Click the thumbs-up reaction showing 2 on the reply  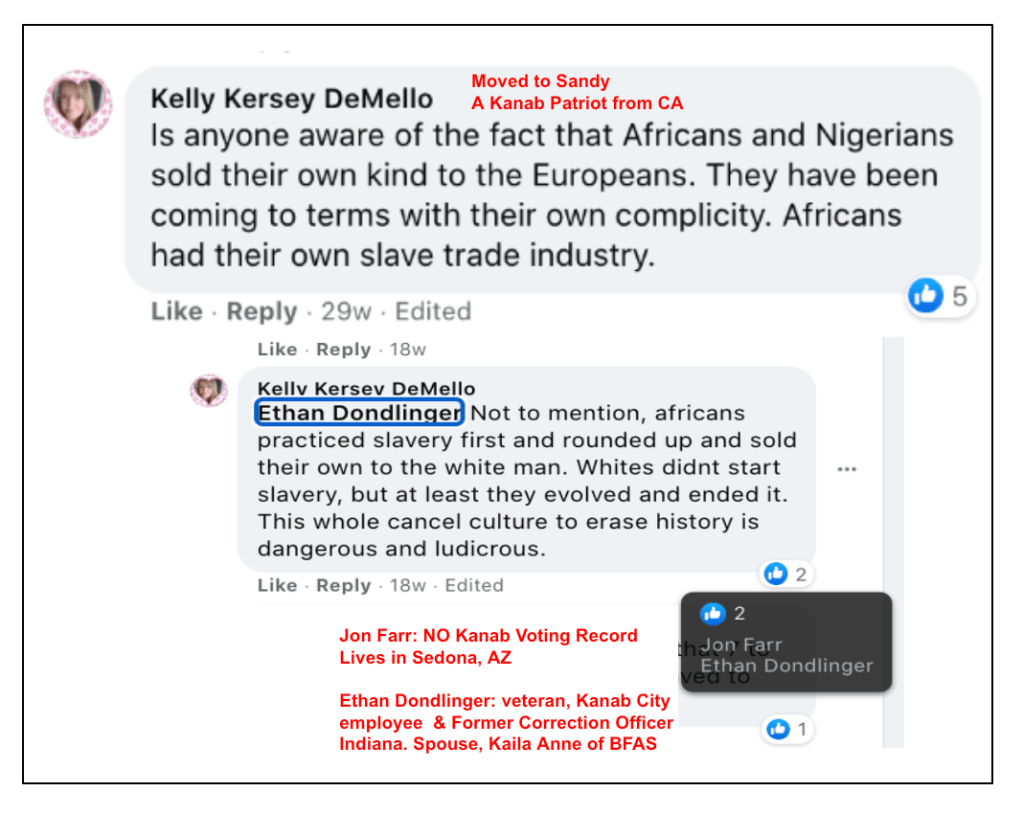[776, 573]
